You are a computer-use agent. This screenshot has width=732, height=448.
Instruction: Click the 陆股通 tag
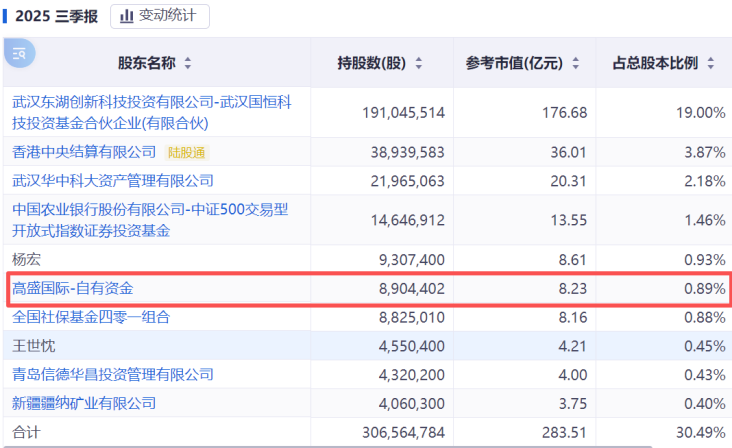(187, 153)
